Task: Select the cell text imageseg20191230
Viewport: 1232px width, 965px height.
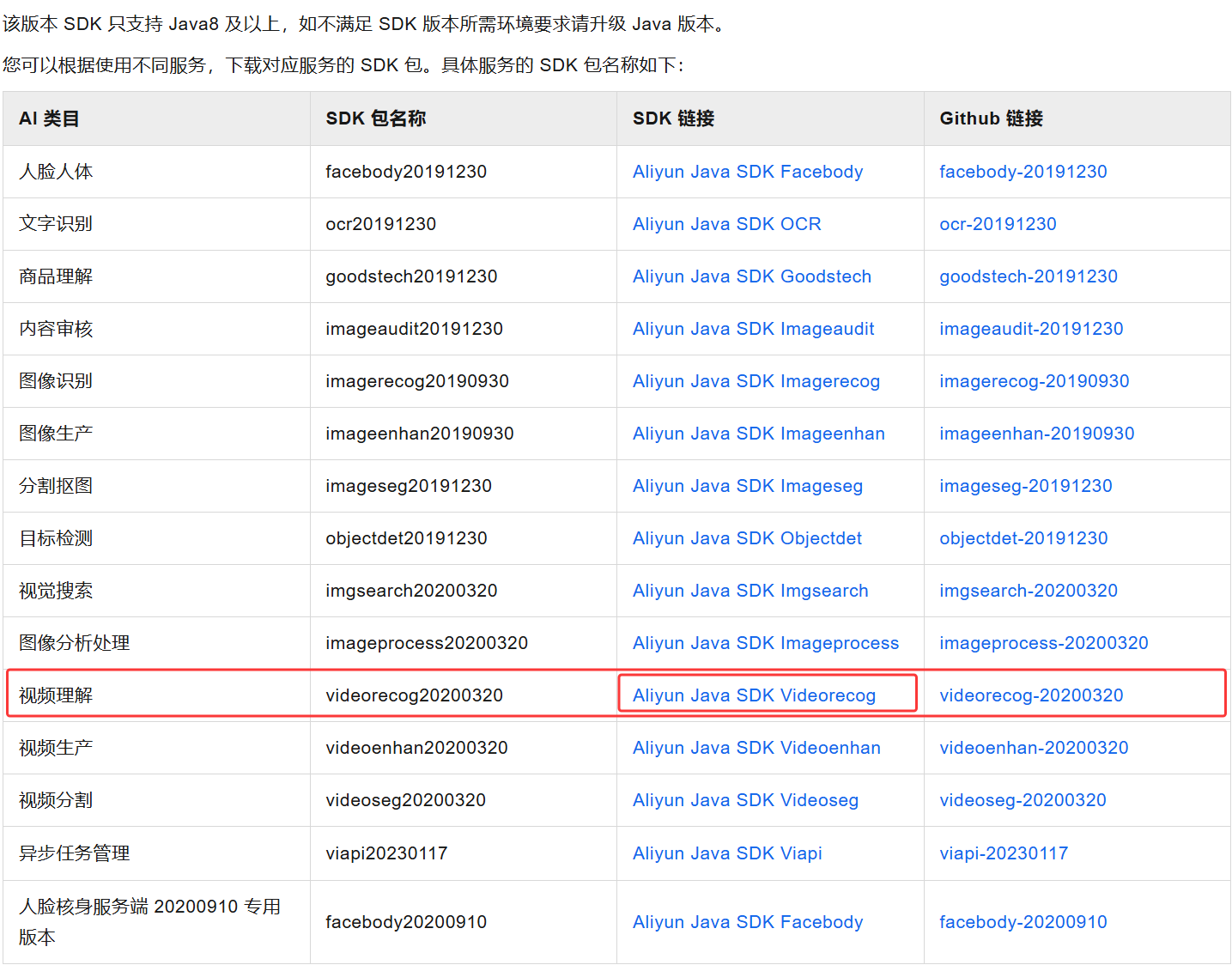Action: pyautogui.click(x=409, y=486)
